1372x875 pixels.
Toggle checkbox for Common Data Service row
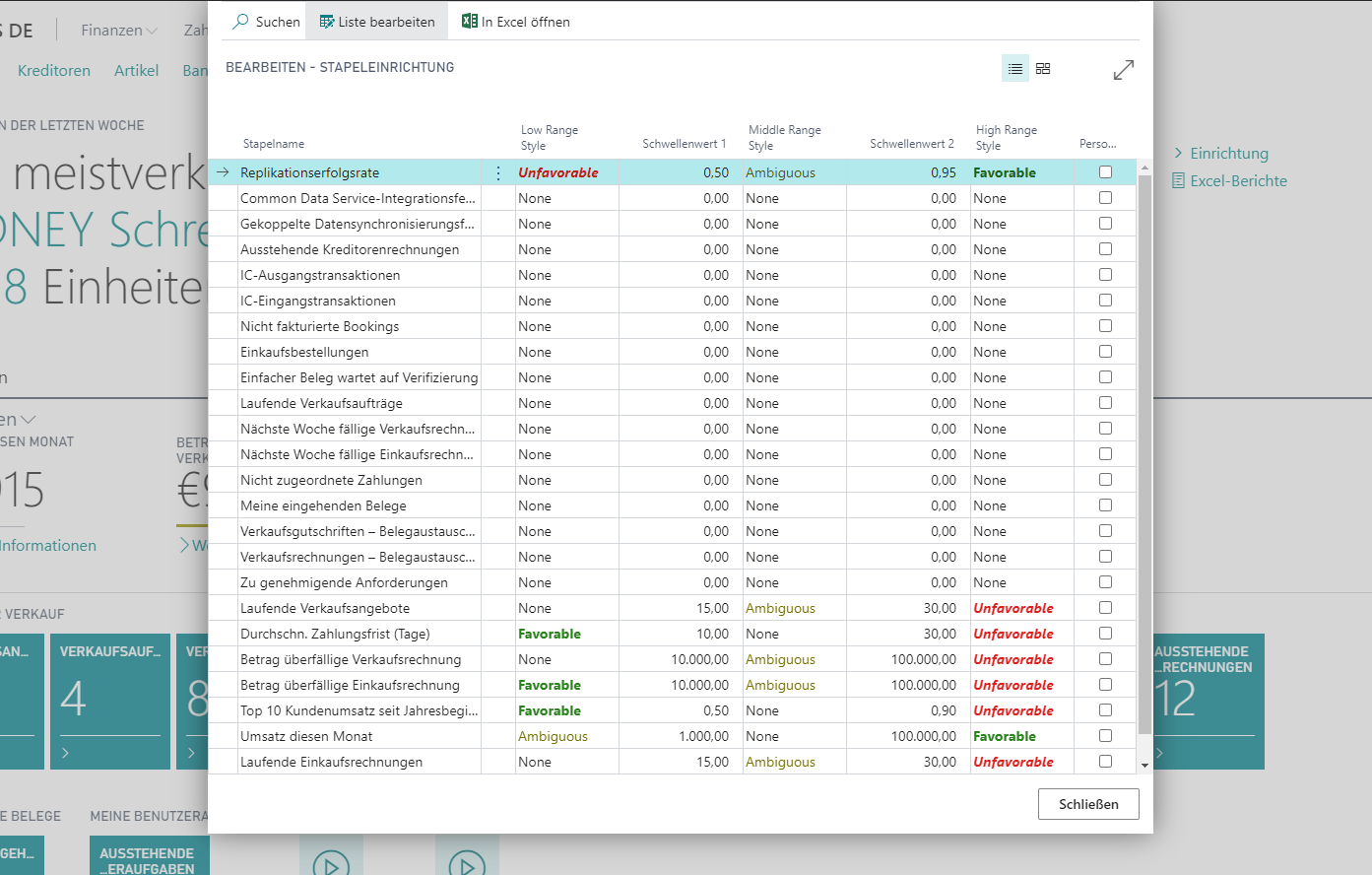click(1105, 198)
